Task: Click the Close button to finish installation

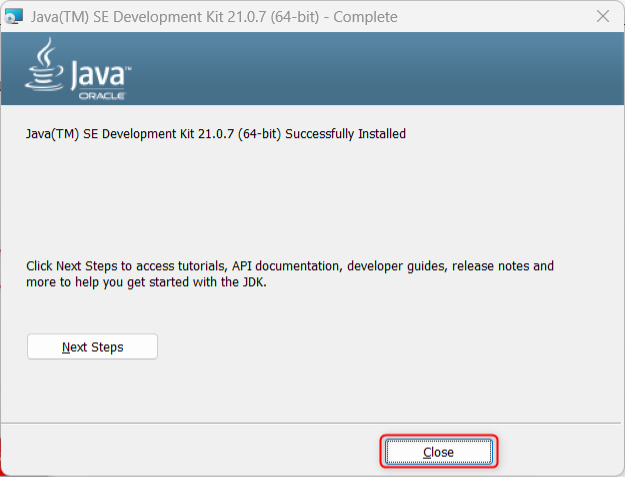Action: coord(438,452)
